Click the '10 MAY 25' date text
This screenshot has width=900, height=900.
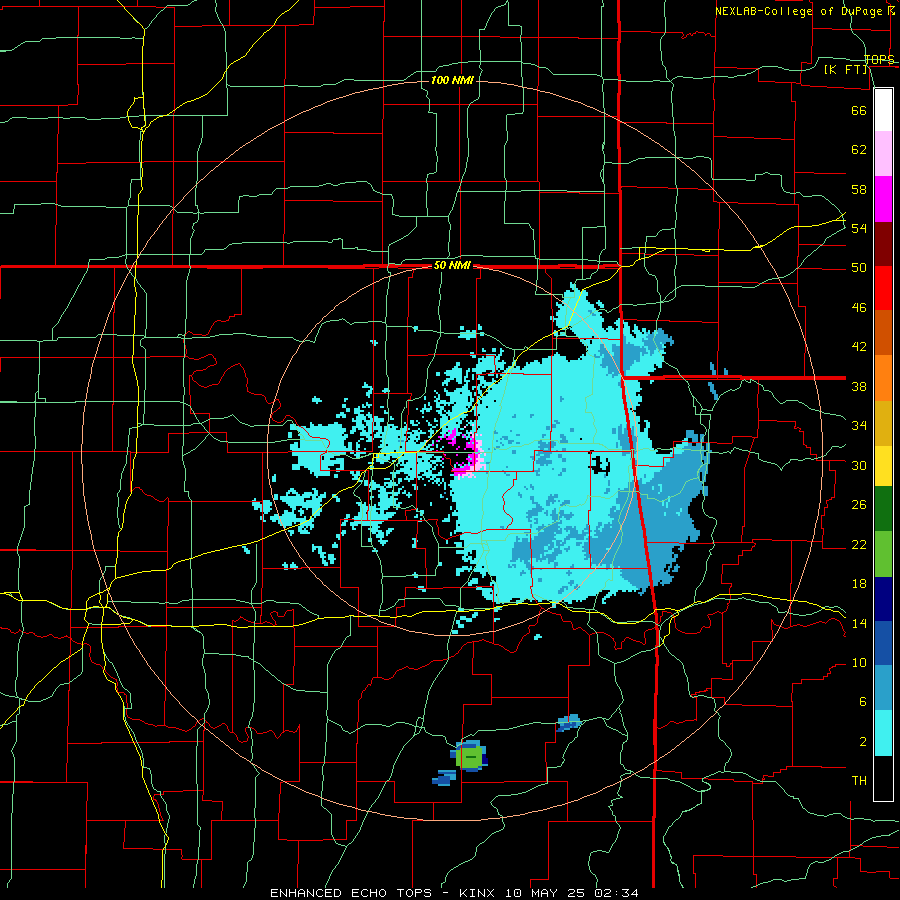[x=547, y=893]
